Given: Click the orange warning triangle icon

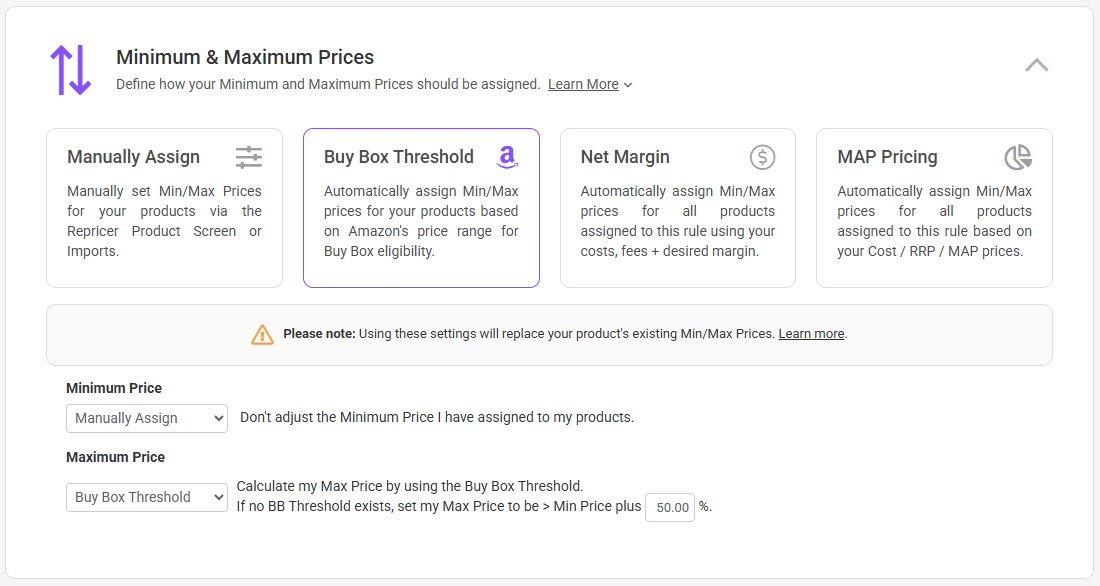Looking at the screenshot, I should pyautogui.click(x=262, y=334).
